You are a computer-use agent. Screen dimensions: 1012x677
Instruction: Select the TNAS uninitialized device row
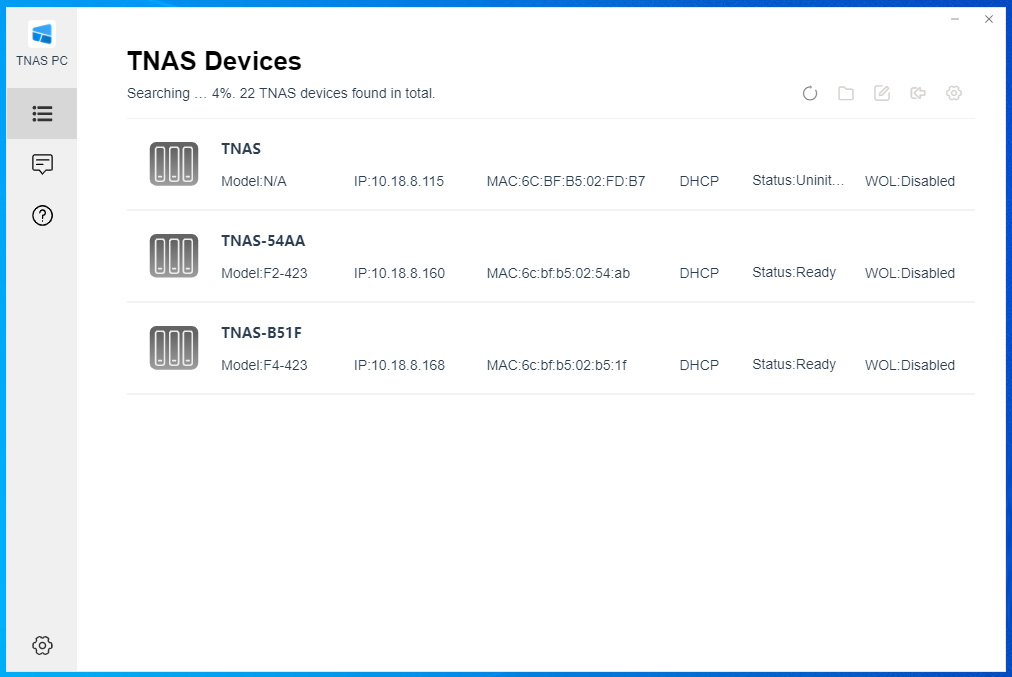(550, 164)
